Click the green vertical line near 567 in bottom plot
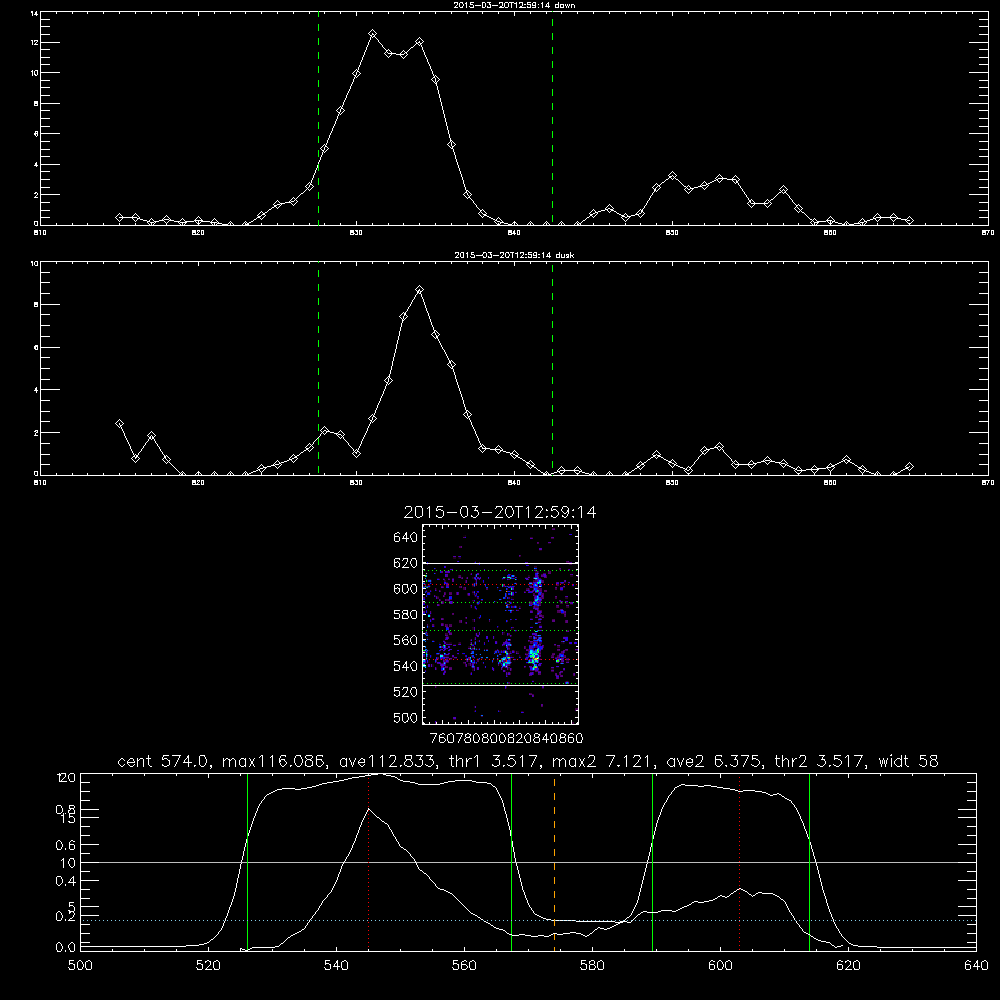 [511, 862]
